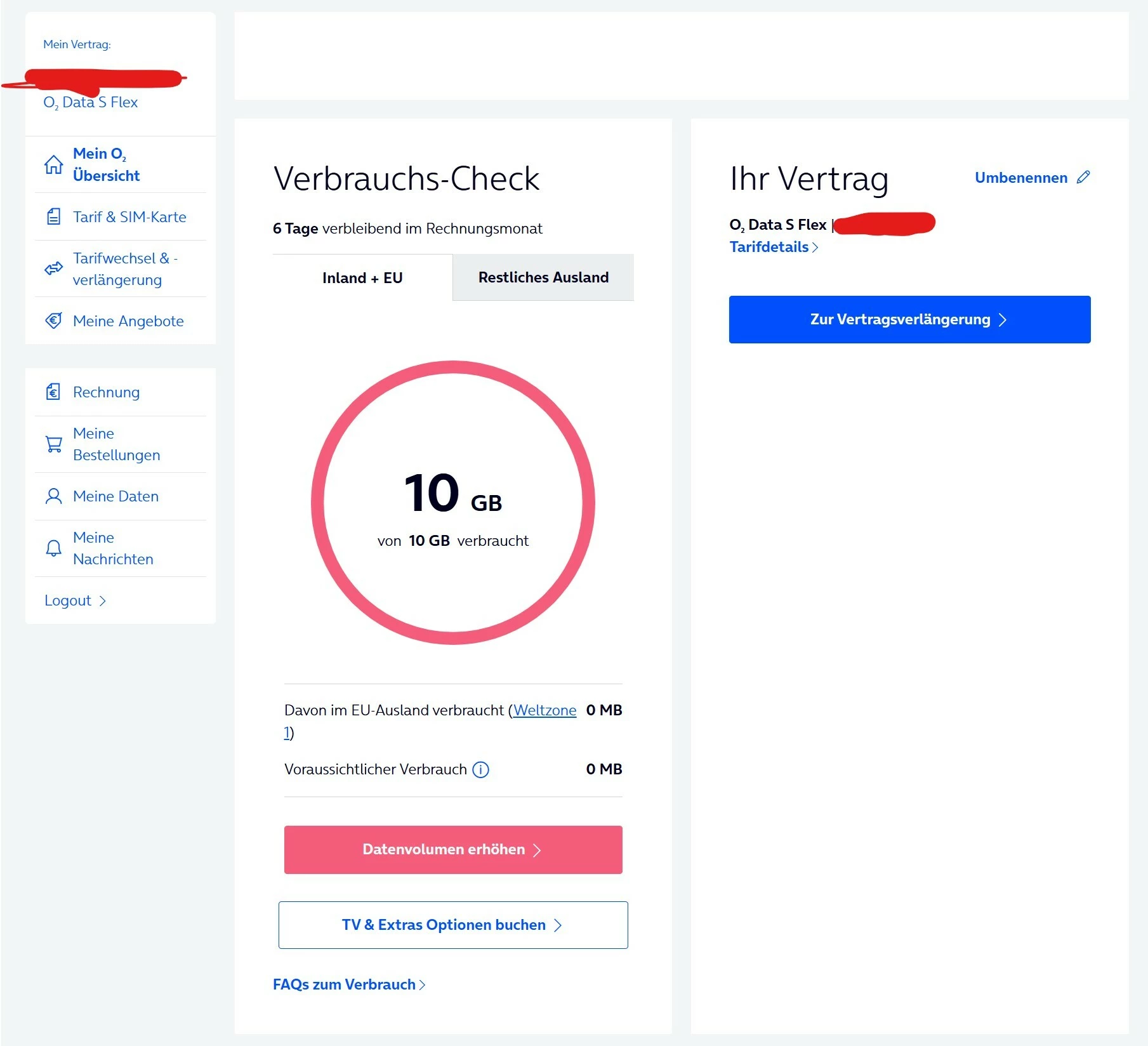Open Tarifwechsel & -verlängerung menu entry
This screenshot has width=1148, height=1046.
click(121, 268)
